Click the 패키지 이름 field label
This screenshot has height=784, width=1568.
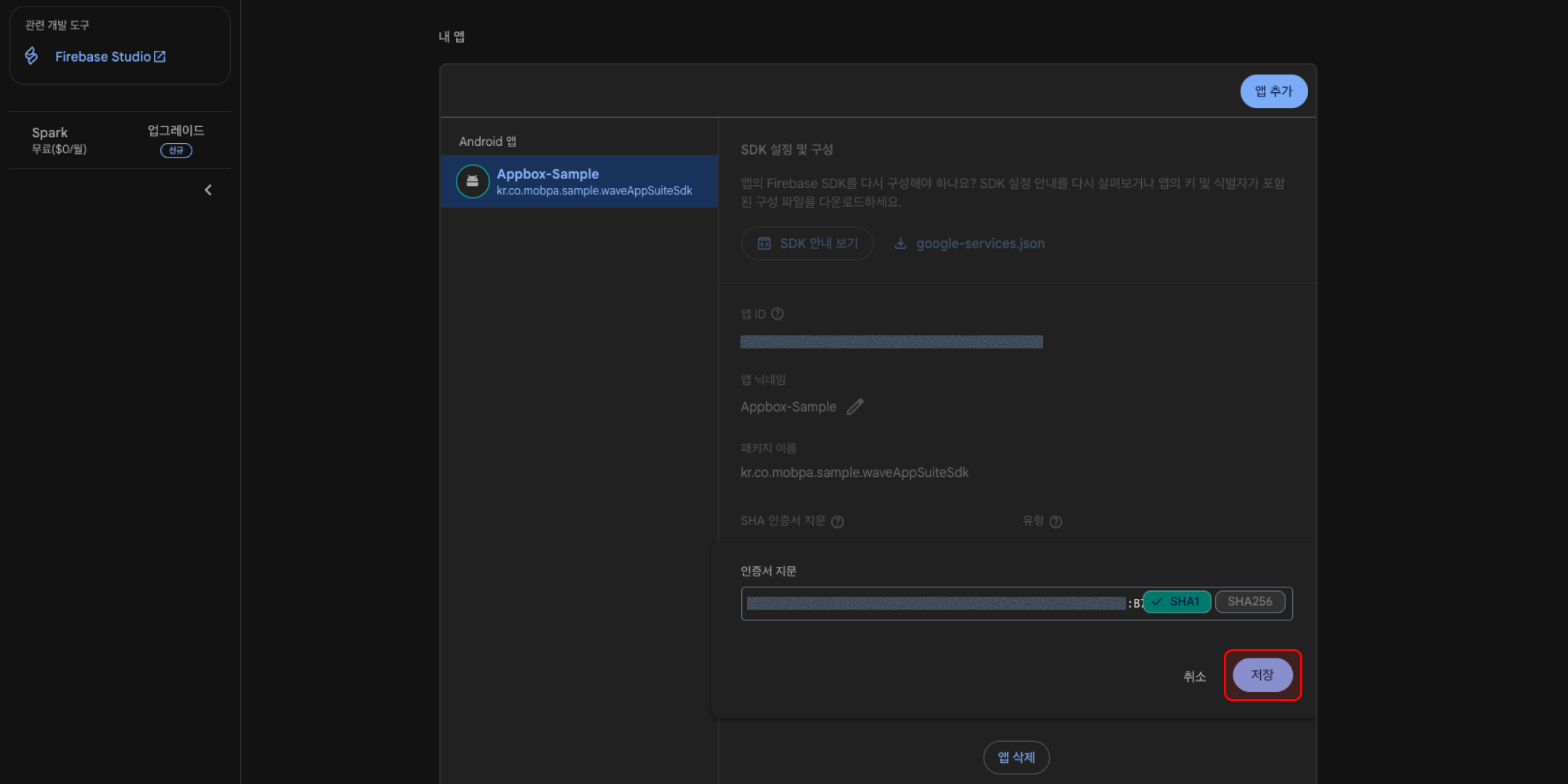pos(768,449)
